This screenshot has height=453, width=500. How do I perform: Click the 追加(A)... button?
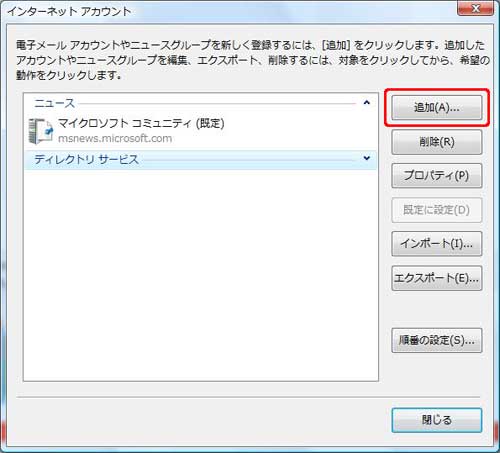click(x=437, y=107)
